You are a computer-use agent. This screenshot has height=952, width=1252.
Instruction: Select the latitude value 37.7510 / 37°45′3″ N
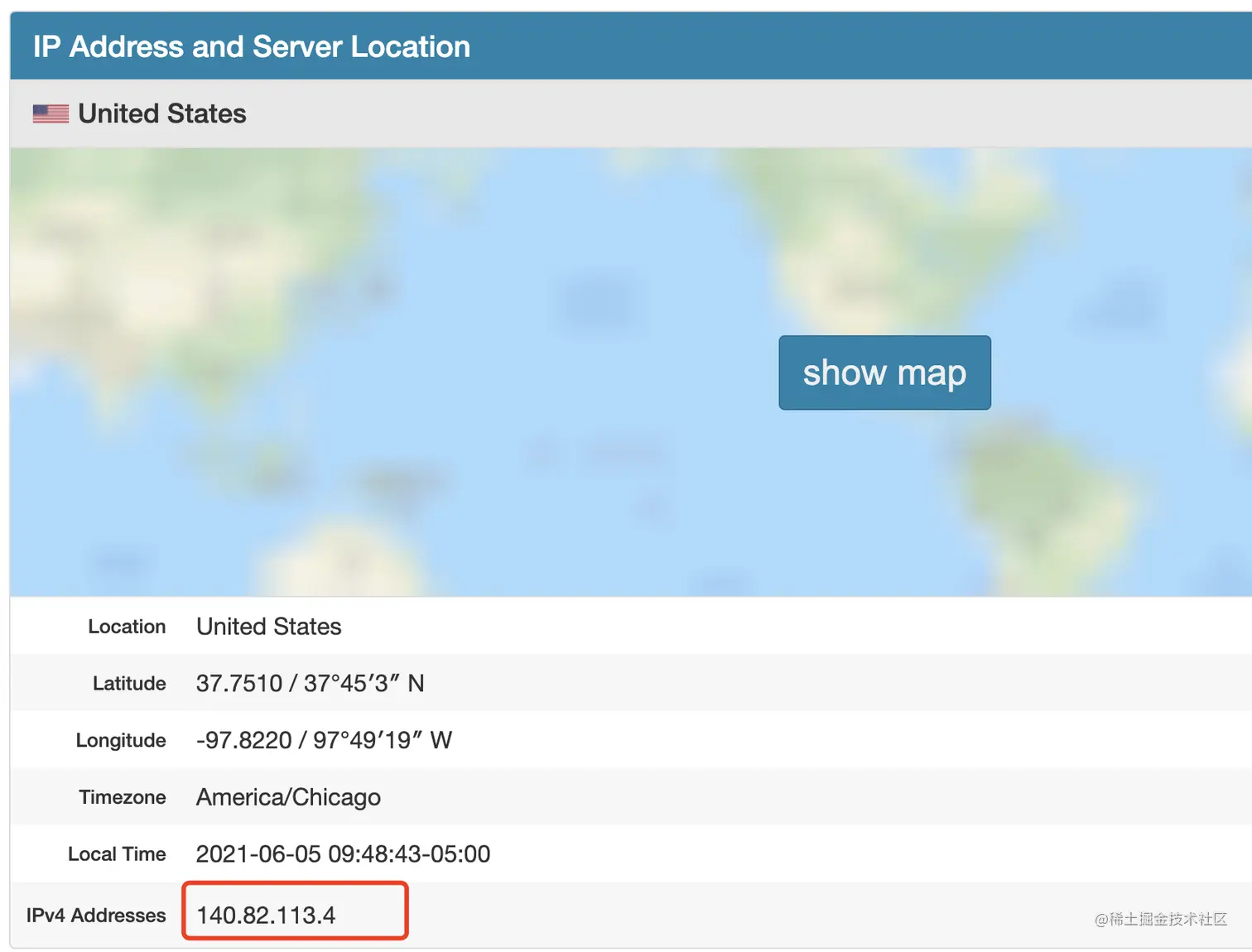click(x=311, y=684)
